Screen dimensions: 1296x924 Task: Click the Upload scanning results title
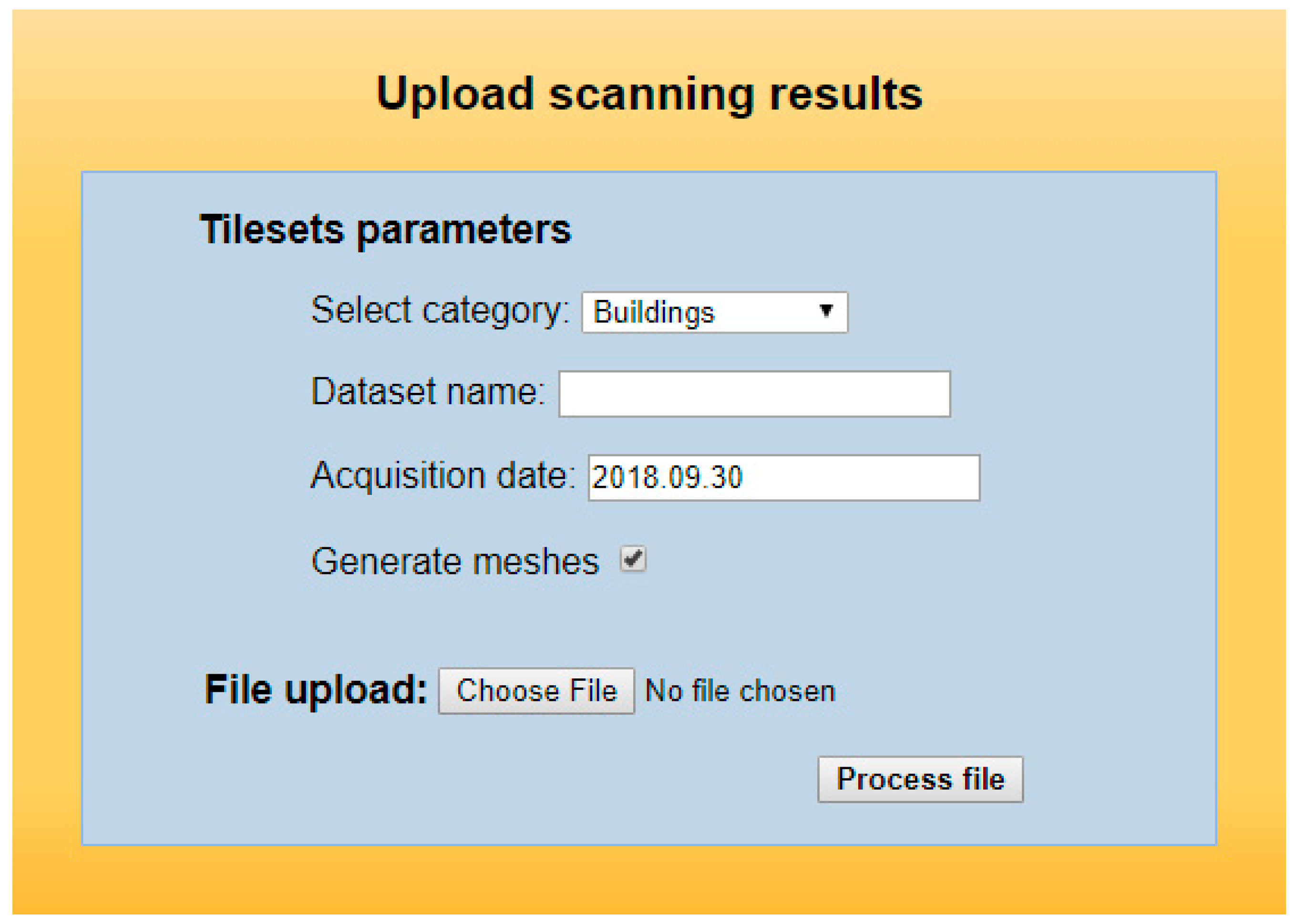click(648, 94)
